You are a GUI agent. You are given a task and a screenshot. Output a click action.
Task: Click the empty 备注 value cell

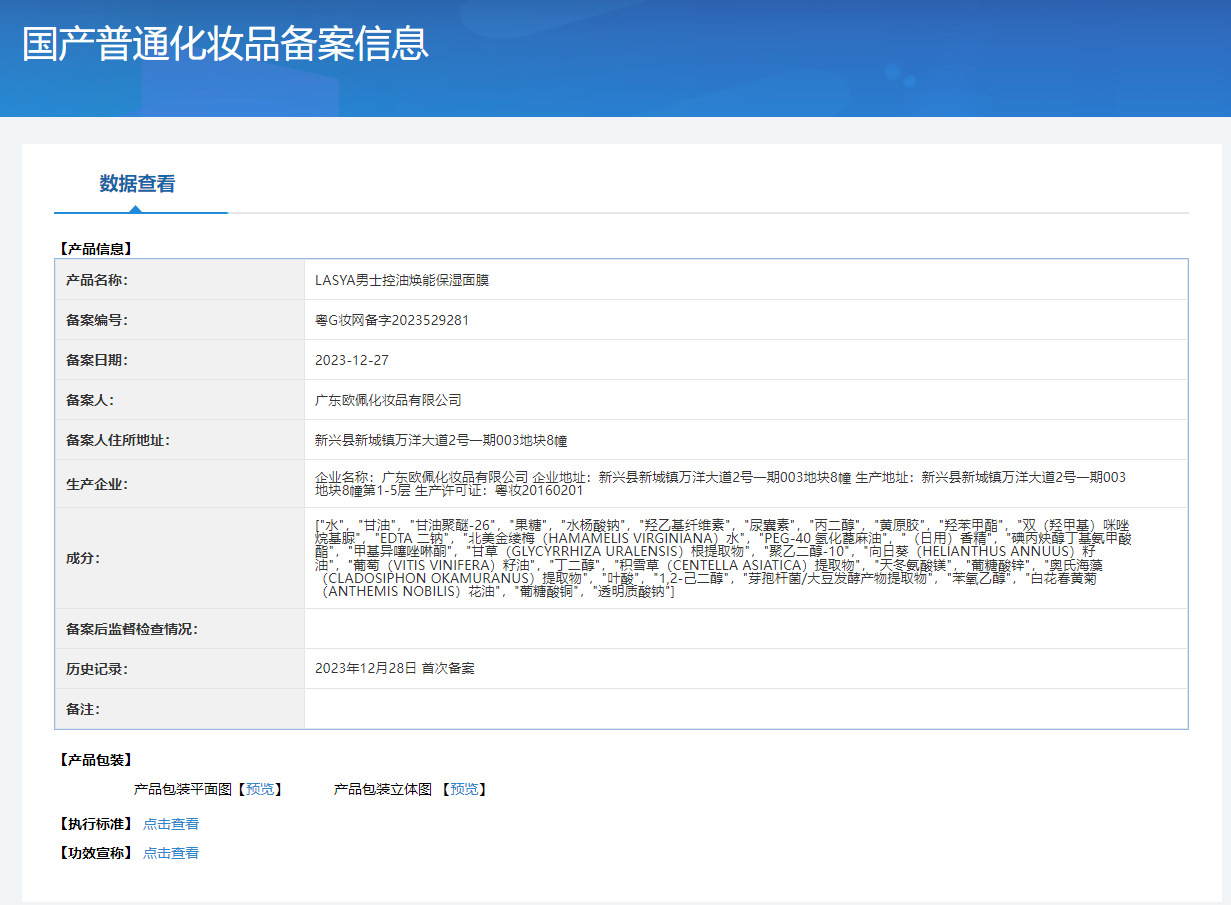(745, 709)
